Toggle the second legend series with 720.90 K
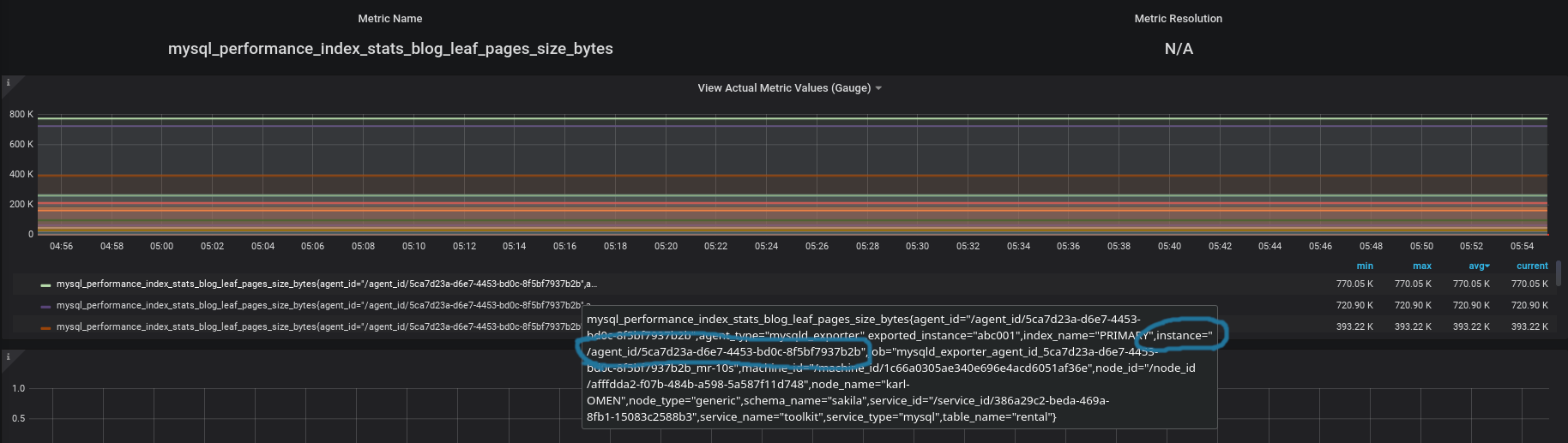 coord(317,306)
